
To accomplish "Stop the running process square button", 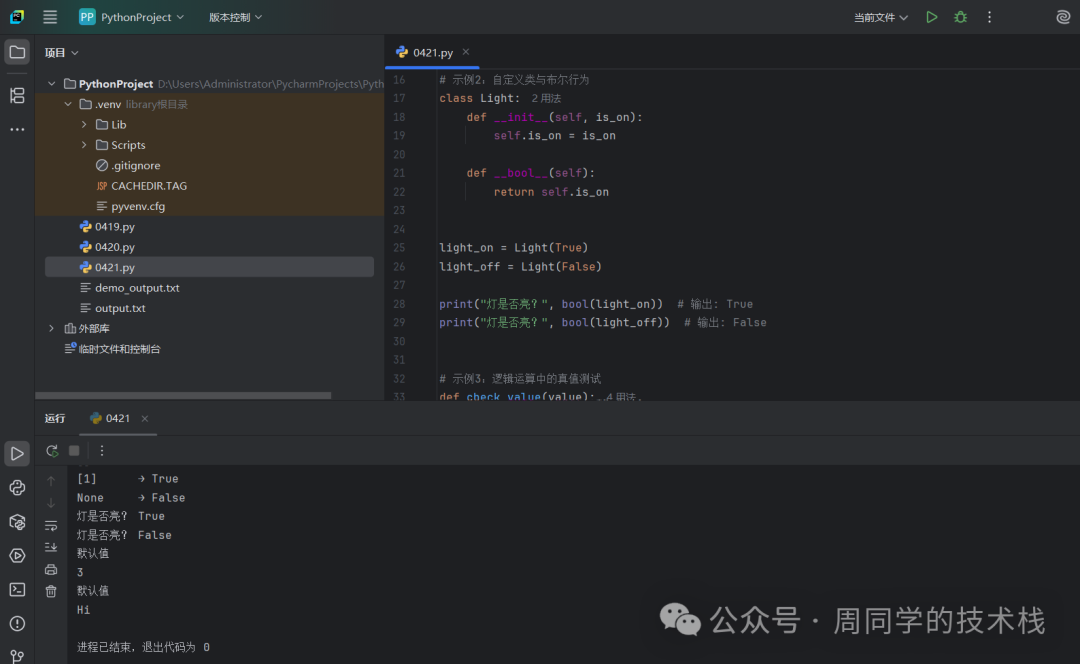I will tap(74, 450).
